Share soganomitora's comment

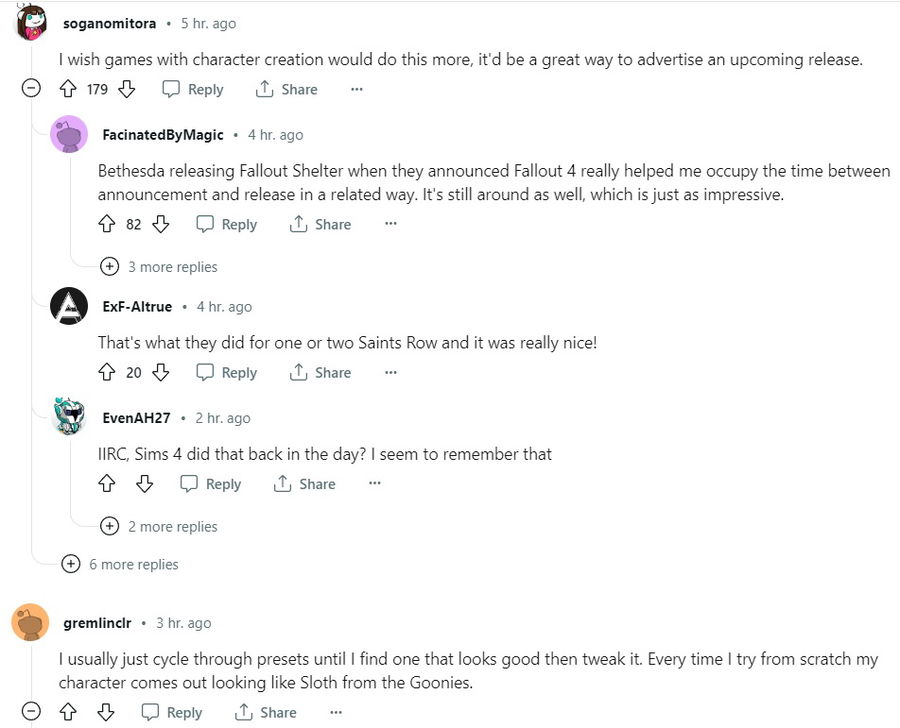pos(286,89)
